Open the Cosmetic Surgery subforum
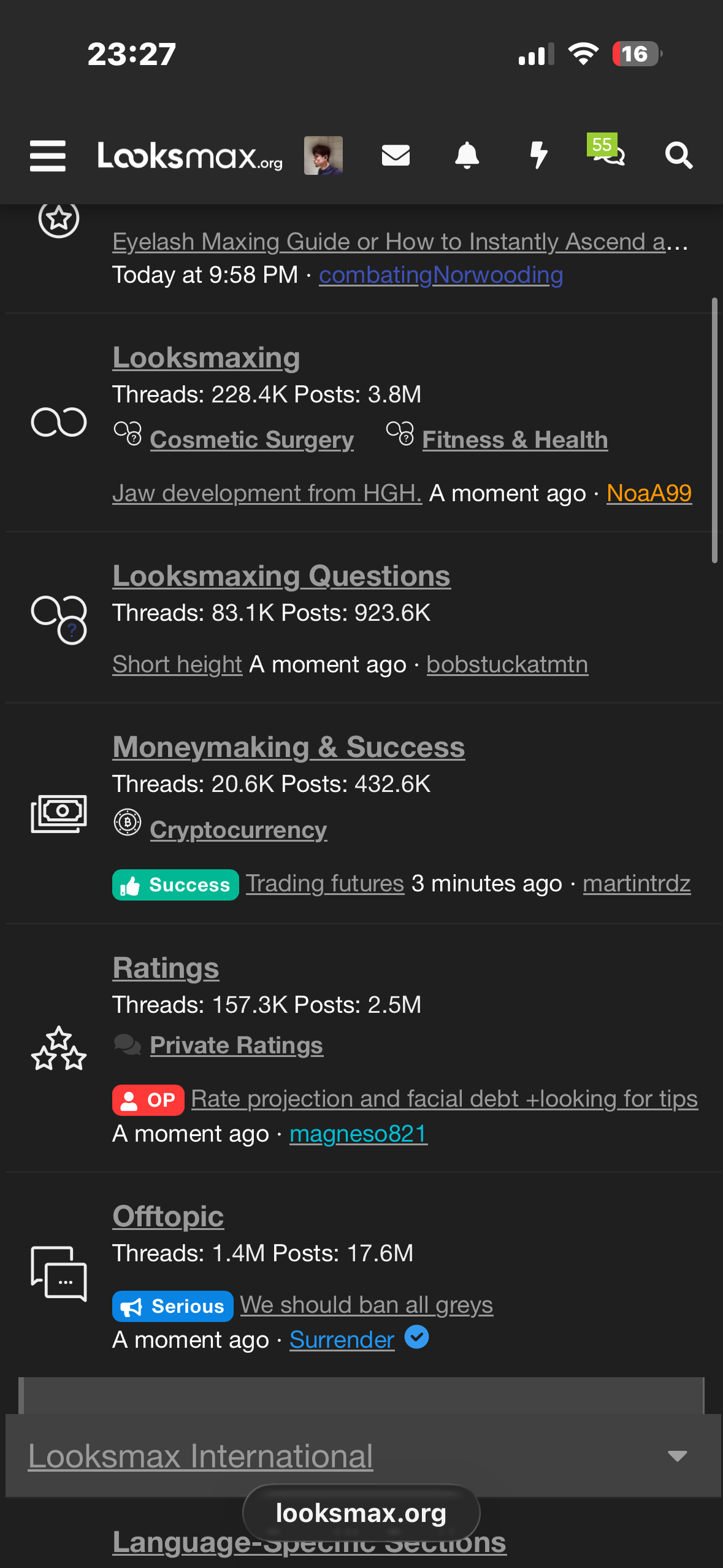 [x=251, y=439]
